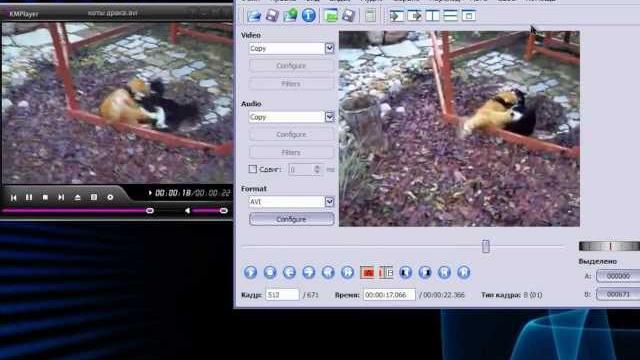The width and height of the screenshot is (640, 360).
Task: Mute KMPlayer using the speaker icon
Action: (187, 211)
